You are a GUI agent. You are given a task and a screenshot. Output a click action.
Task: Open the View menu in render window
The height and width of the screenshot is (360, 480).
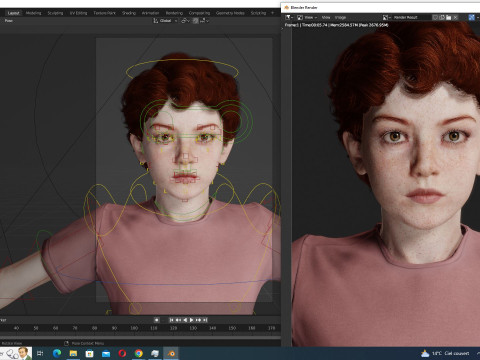click(x=326, y=17)
